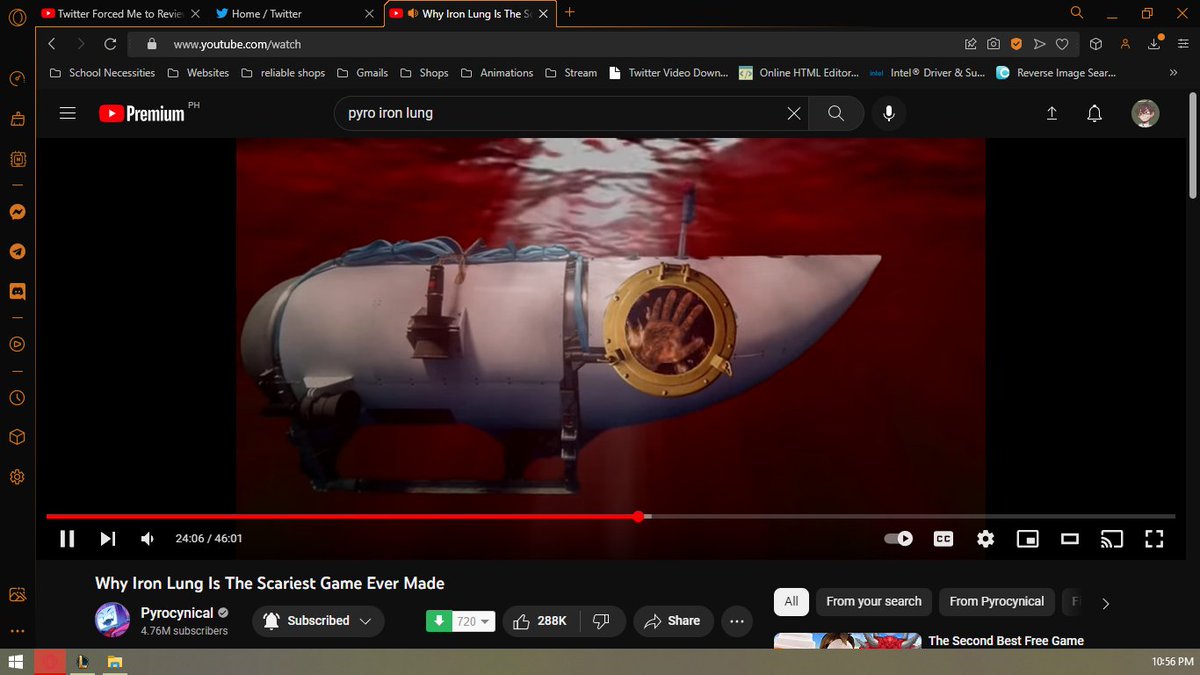Open the ad blocker shield icon

[x=1016, y=44]
